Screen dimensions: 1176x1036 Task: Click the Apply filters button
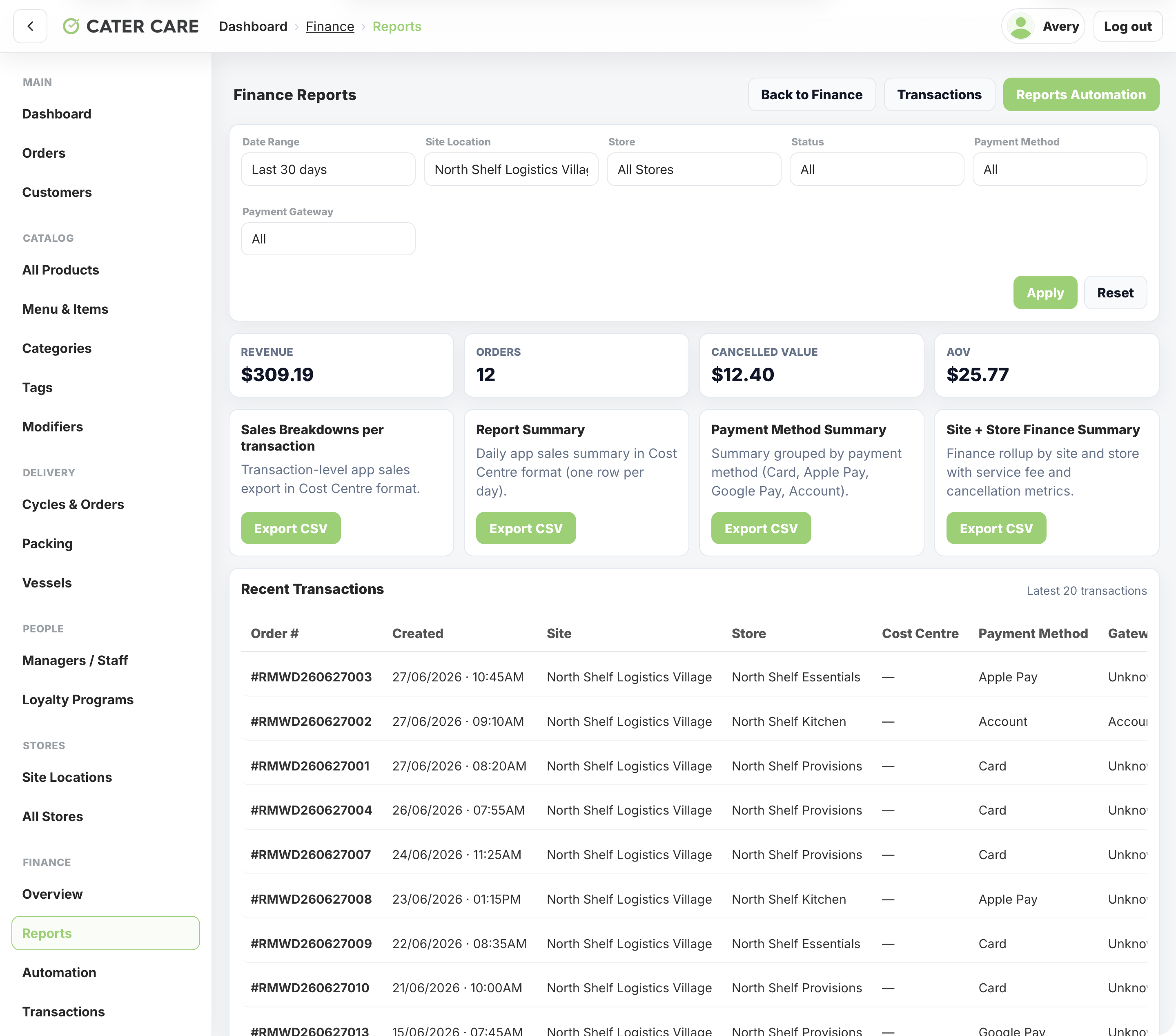pyautogui.click(x=1045, y=292)
